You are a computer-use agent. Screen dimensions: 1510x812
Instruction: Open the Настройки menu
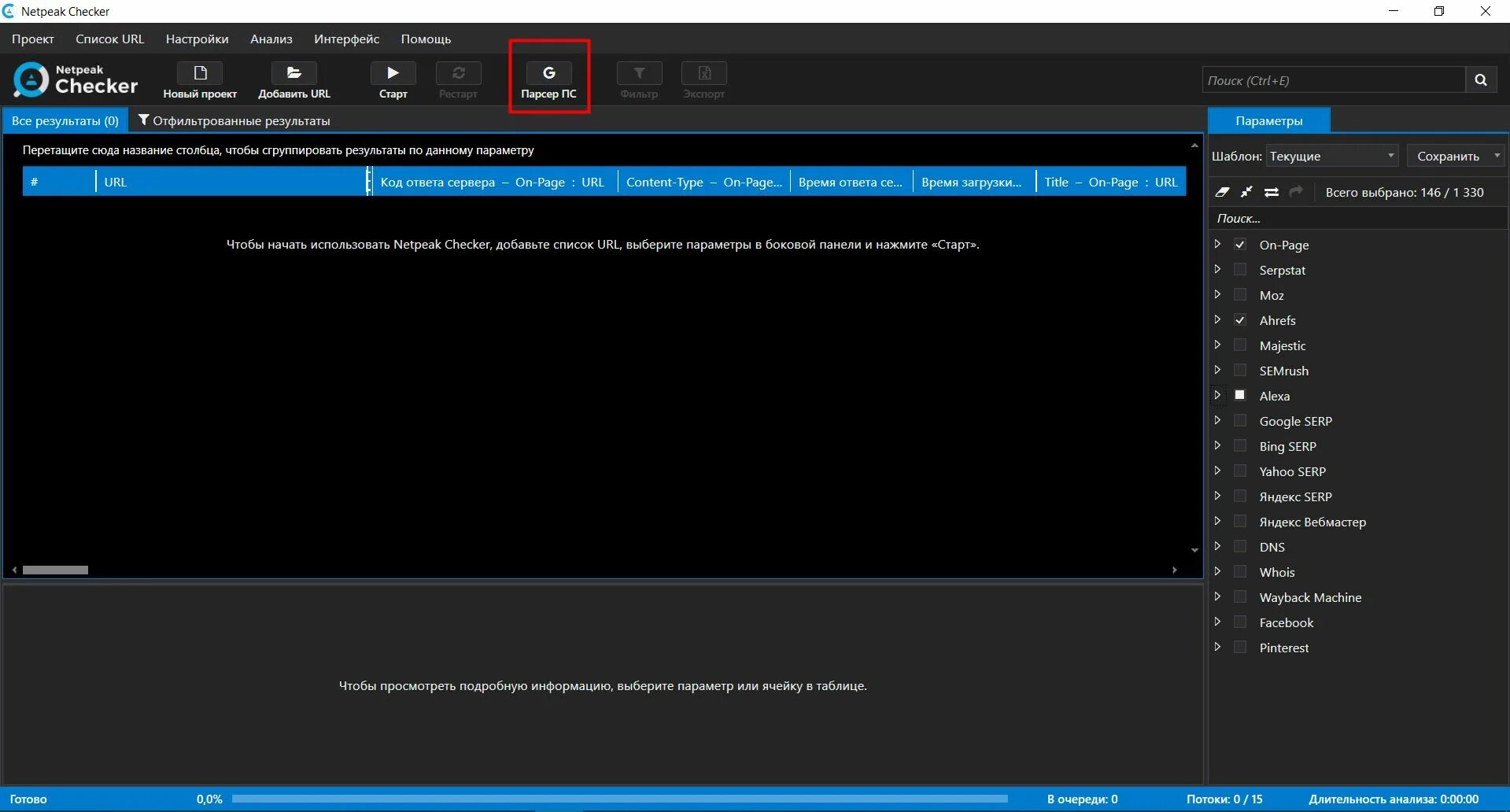point(198,39)
